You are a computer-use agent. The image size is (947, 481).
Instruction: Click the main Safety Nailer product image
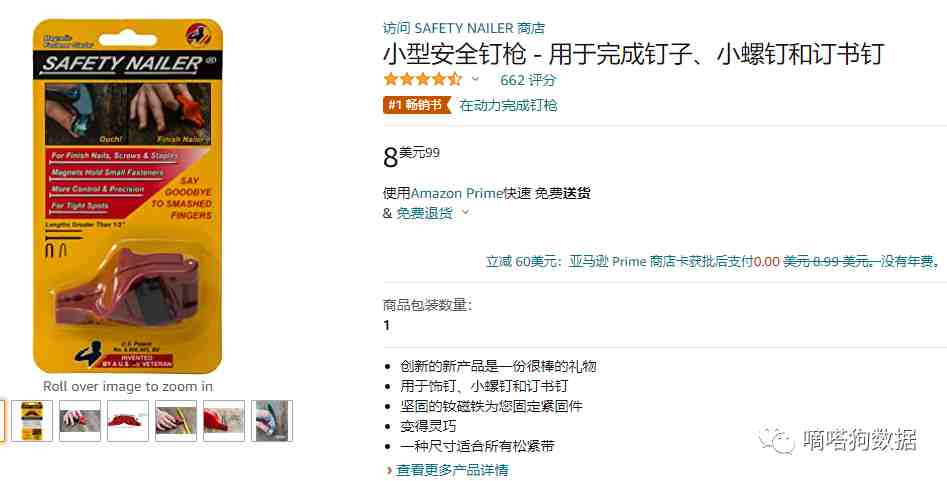click(x=128, y=196)
